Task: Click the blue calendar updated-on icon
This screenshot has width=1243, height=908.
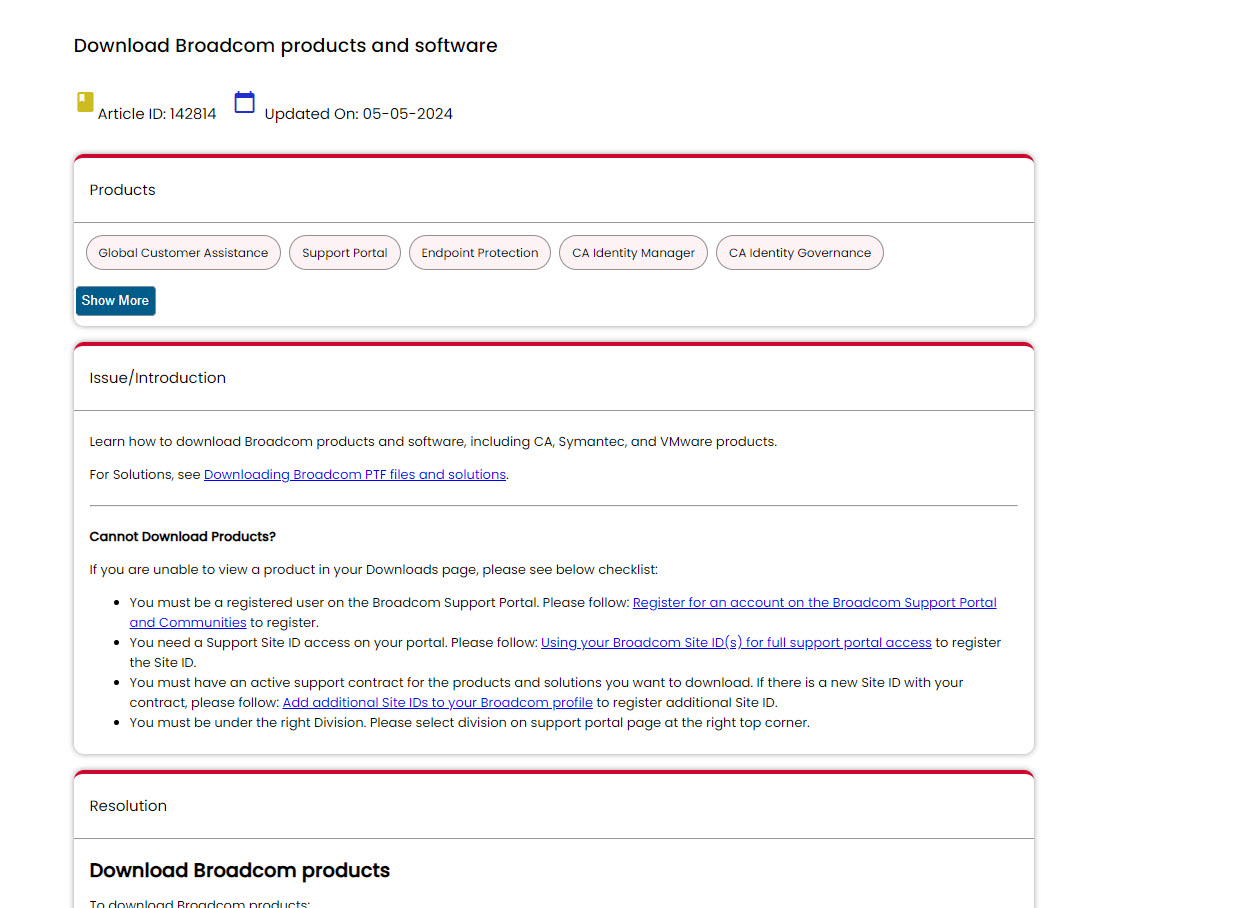Action: point(245,102)
